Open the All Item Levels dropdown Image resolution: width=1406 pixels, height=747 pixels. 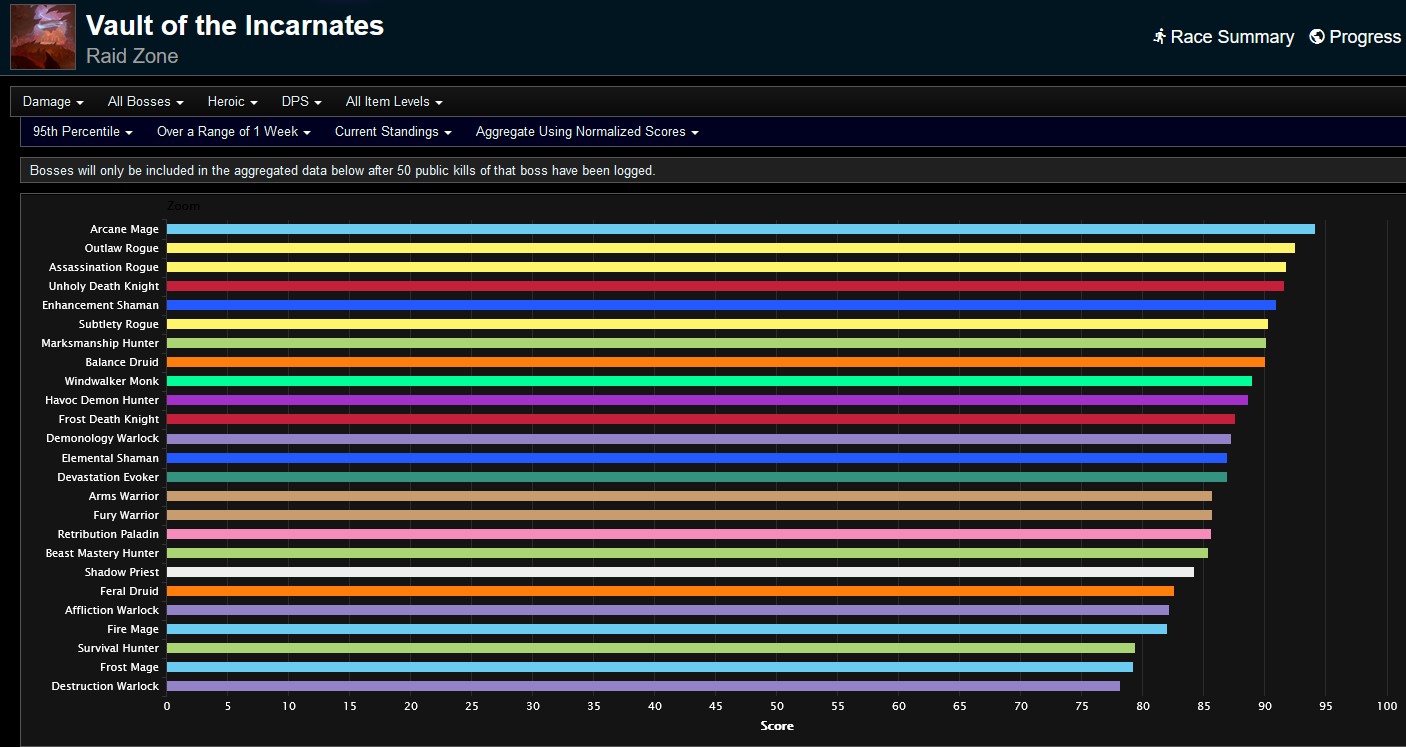pos(393,101)
